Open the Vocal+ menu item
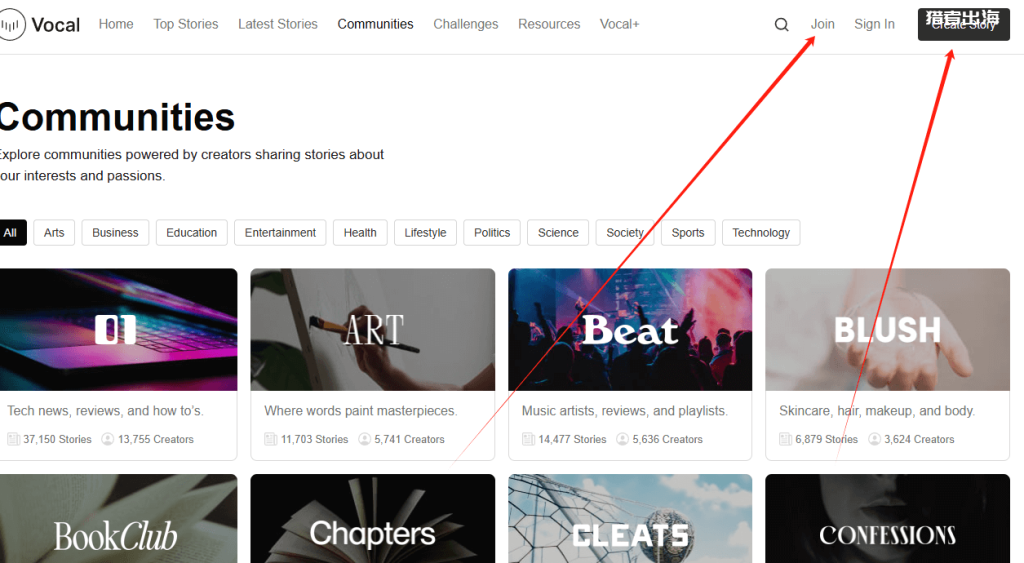The height and width of the screenshot is (563, 1024). [619, 24]
